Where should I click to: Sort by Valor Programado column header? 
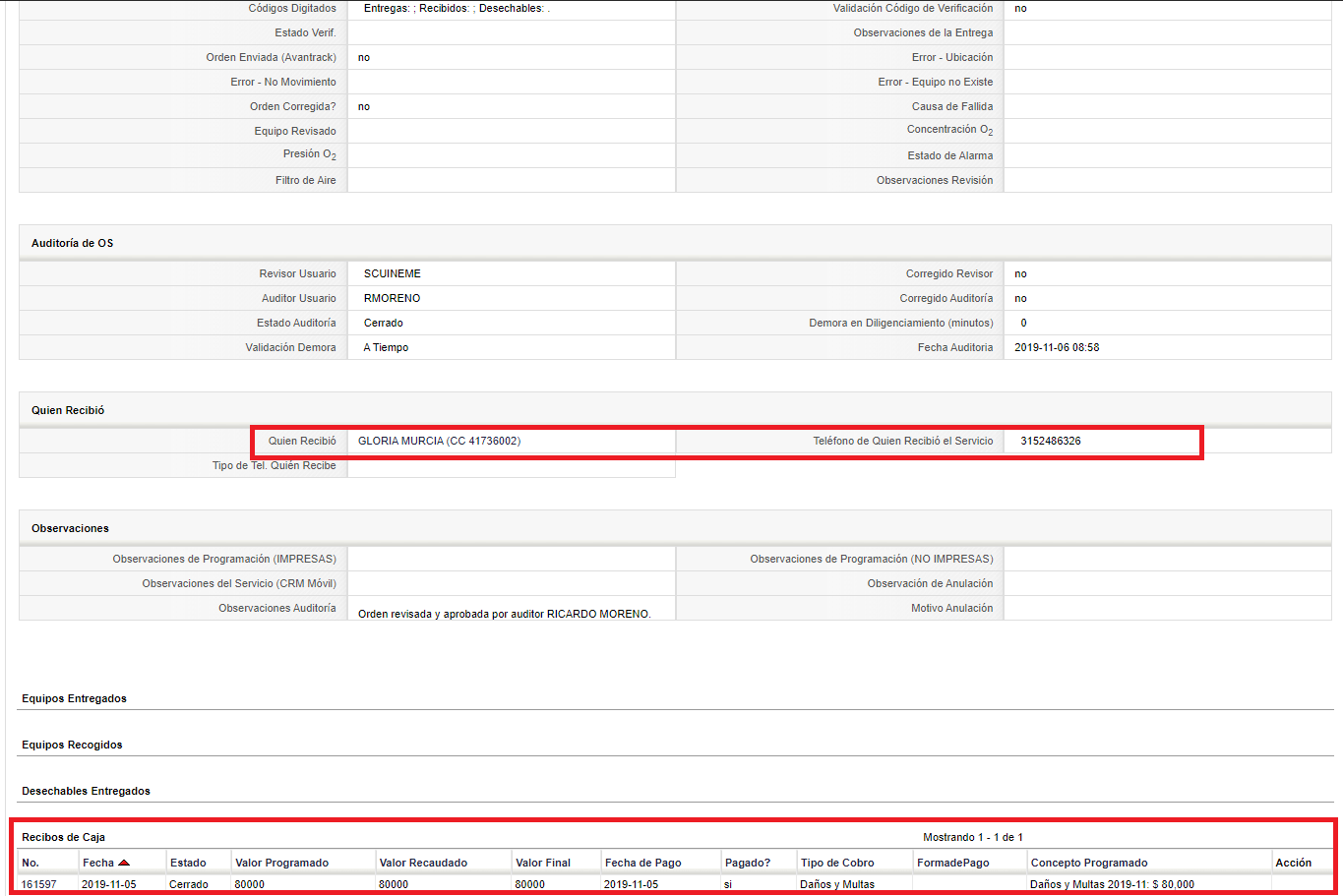tap(281, 863)
